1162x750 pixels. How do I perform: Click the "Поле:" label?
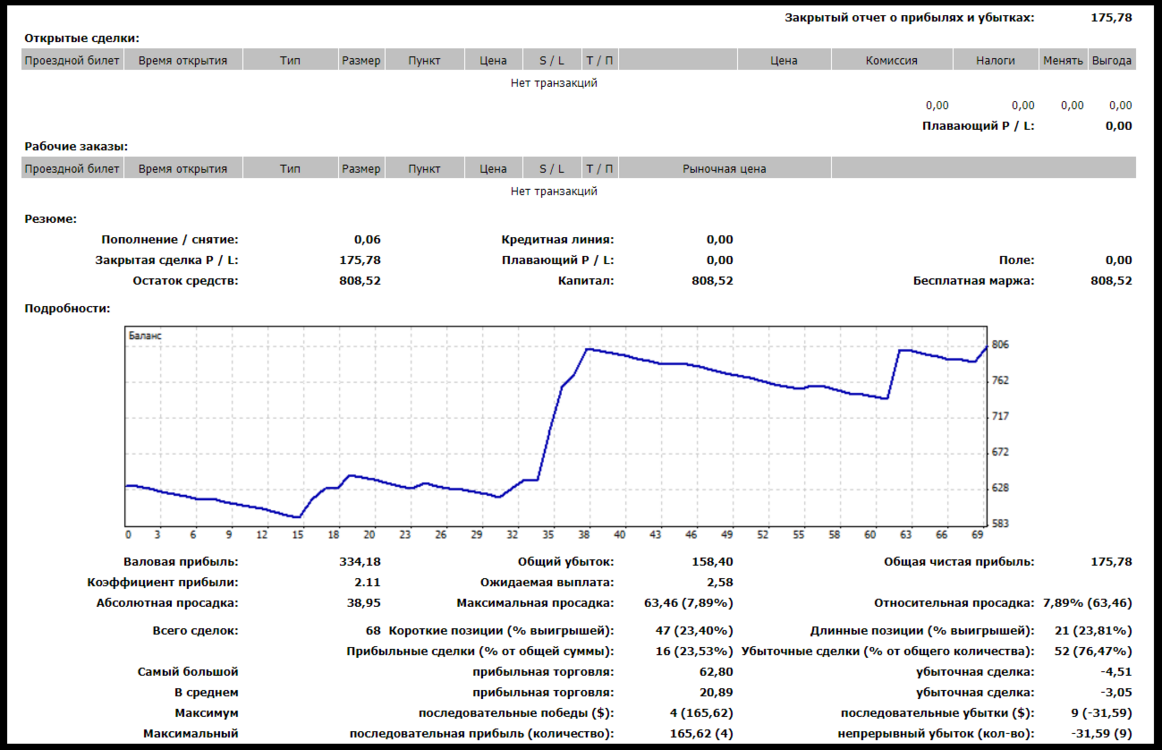(x=1016, y=260)
